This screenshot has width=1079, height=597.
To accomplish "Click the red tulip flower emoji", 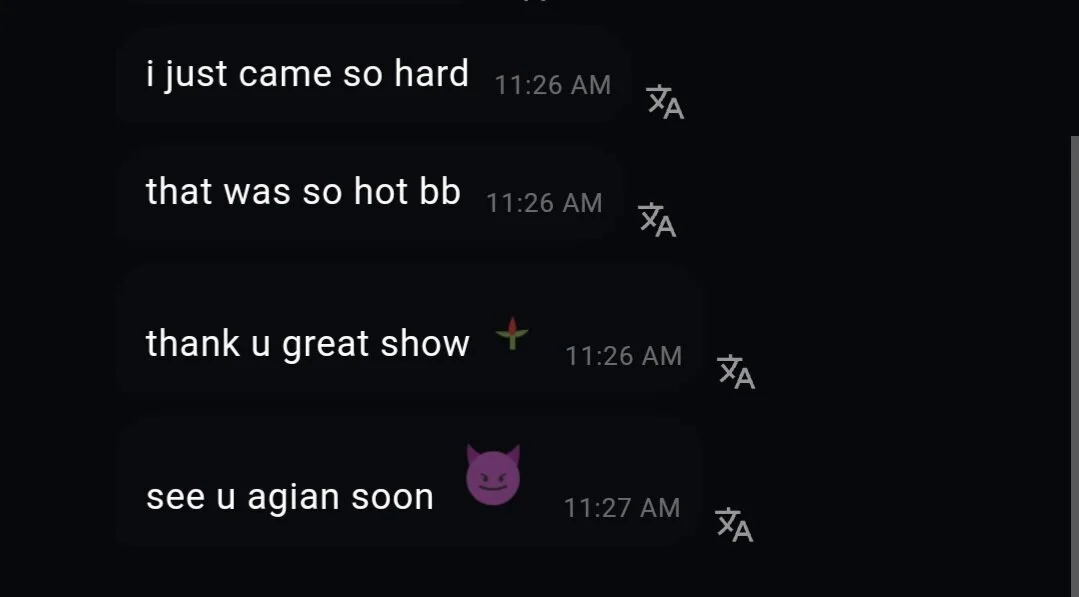I will click(512, 334).
